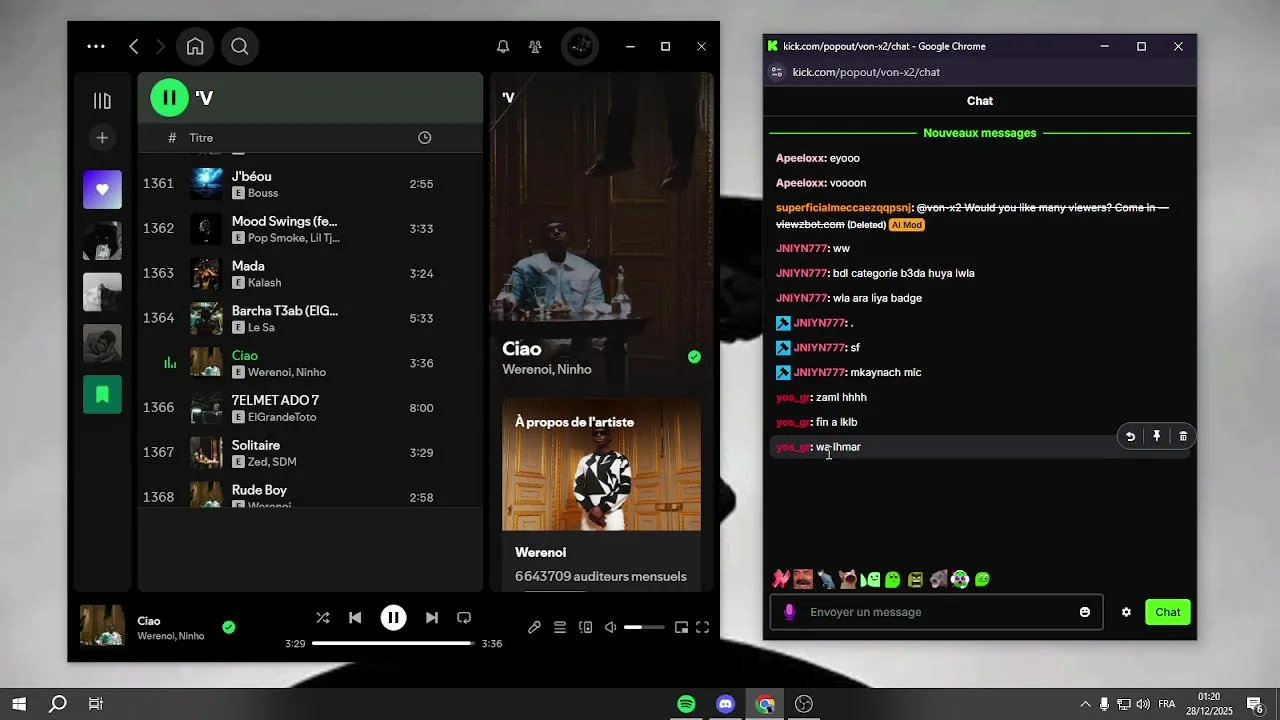Send message with green Chat button
This screenshot has height=720, width=1280.
pos(1168,612)
